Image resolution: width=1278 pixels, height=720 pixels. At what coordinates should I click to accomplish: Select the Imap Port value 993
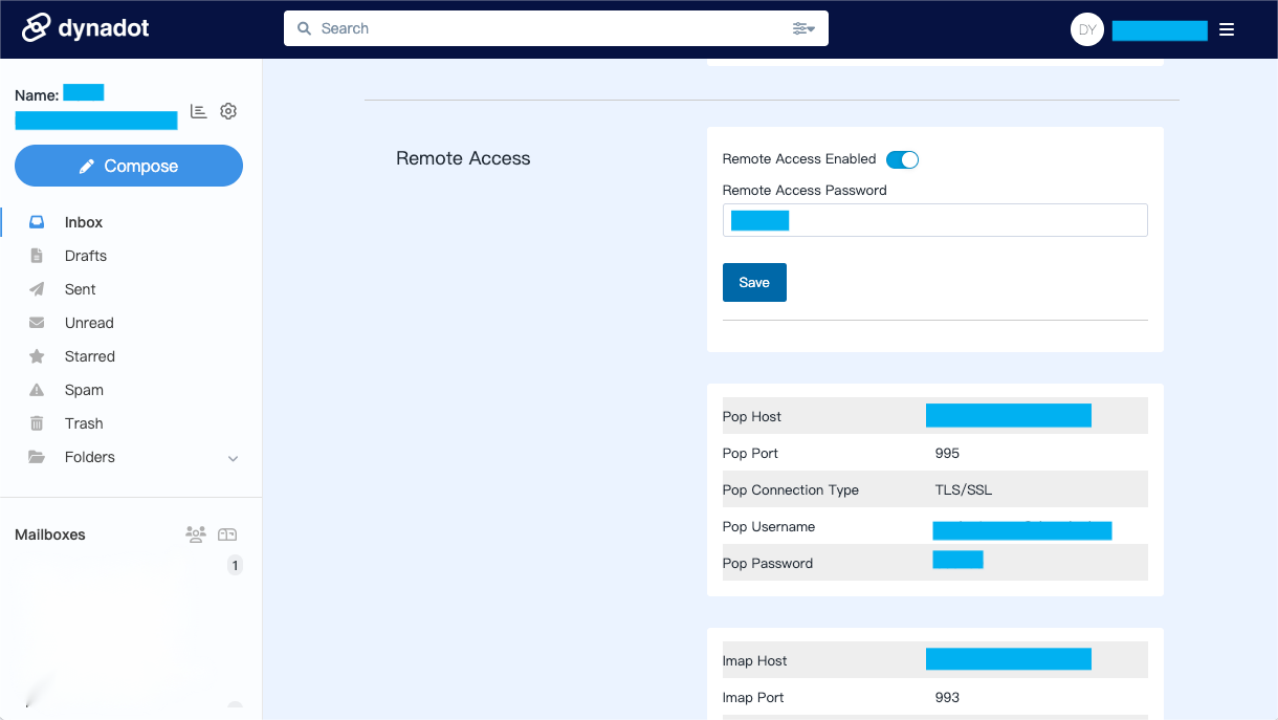(947, 697)
